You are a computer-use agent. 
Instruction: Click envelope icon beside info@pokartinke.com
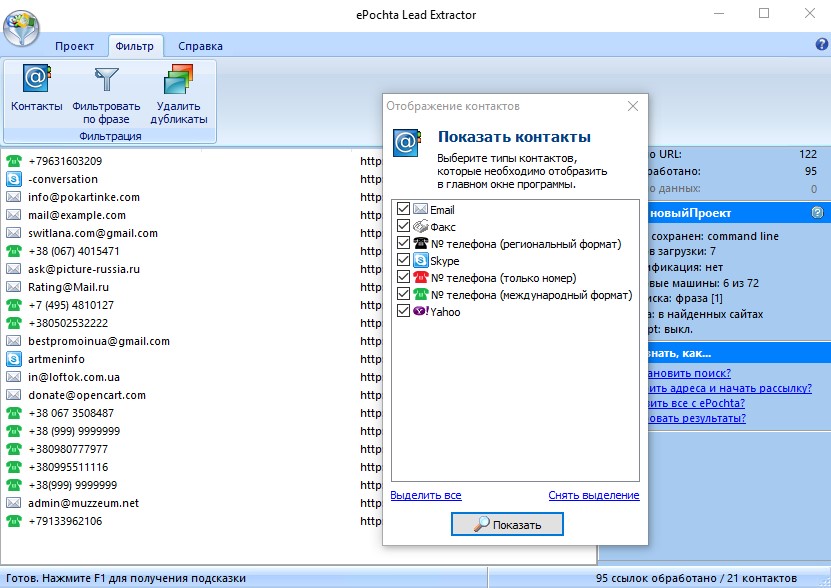(14, 197)
